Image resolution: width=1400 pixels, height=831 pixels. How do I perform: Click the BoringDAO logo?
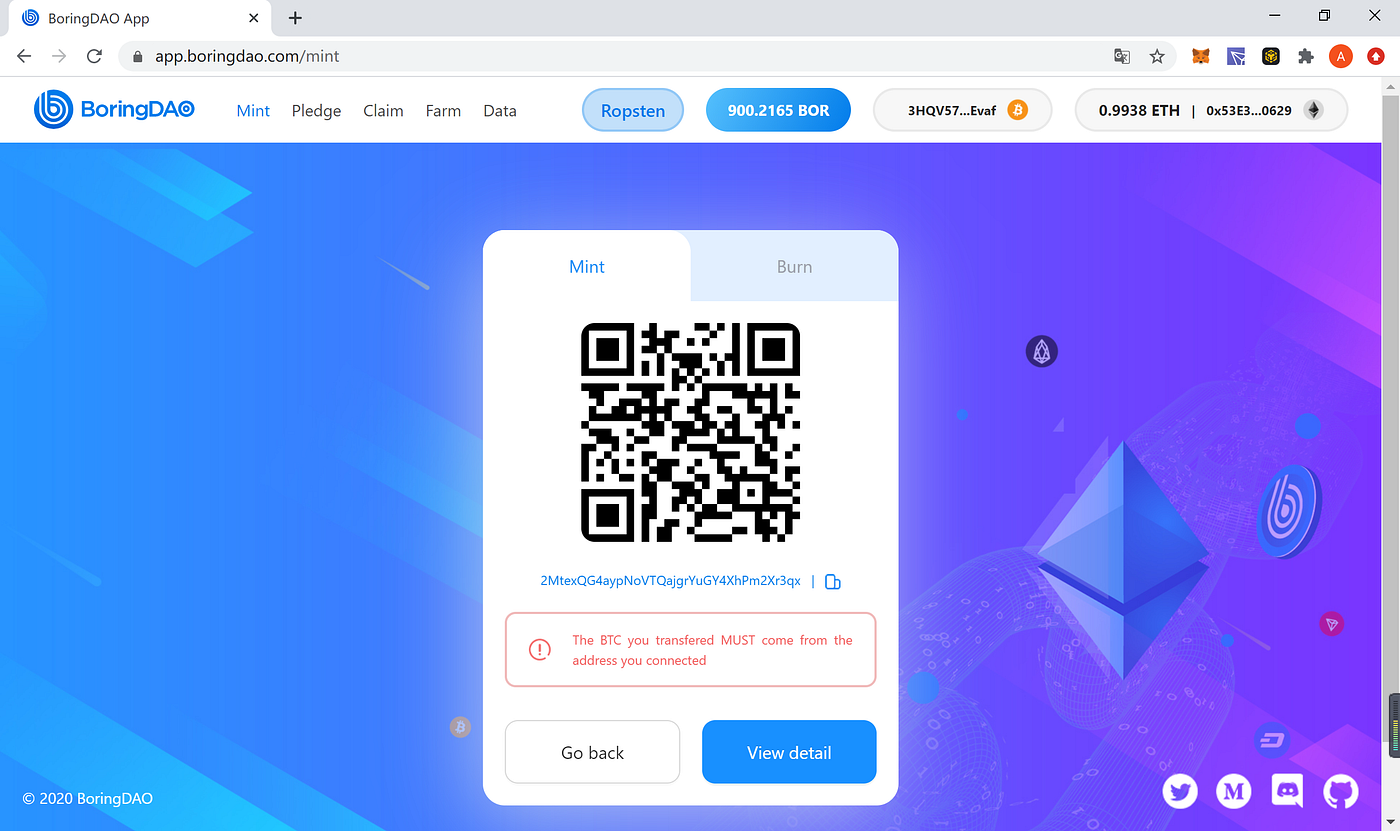point(114,110)
